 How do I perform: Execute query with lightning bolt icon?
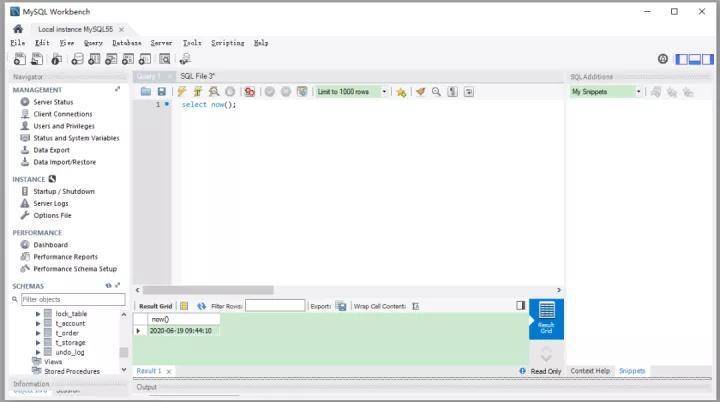pyautogui.click(x=182, y=91)
